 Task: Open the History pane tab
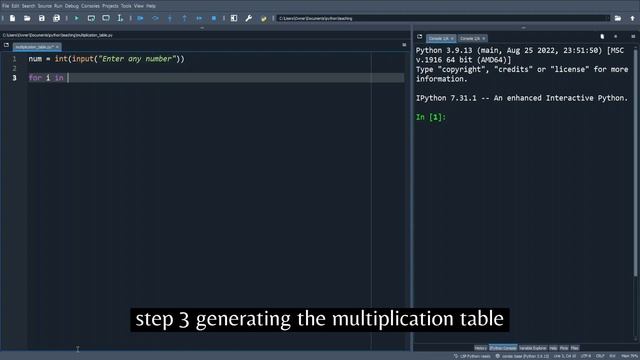click(x=480, y=348)
